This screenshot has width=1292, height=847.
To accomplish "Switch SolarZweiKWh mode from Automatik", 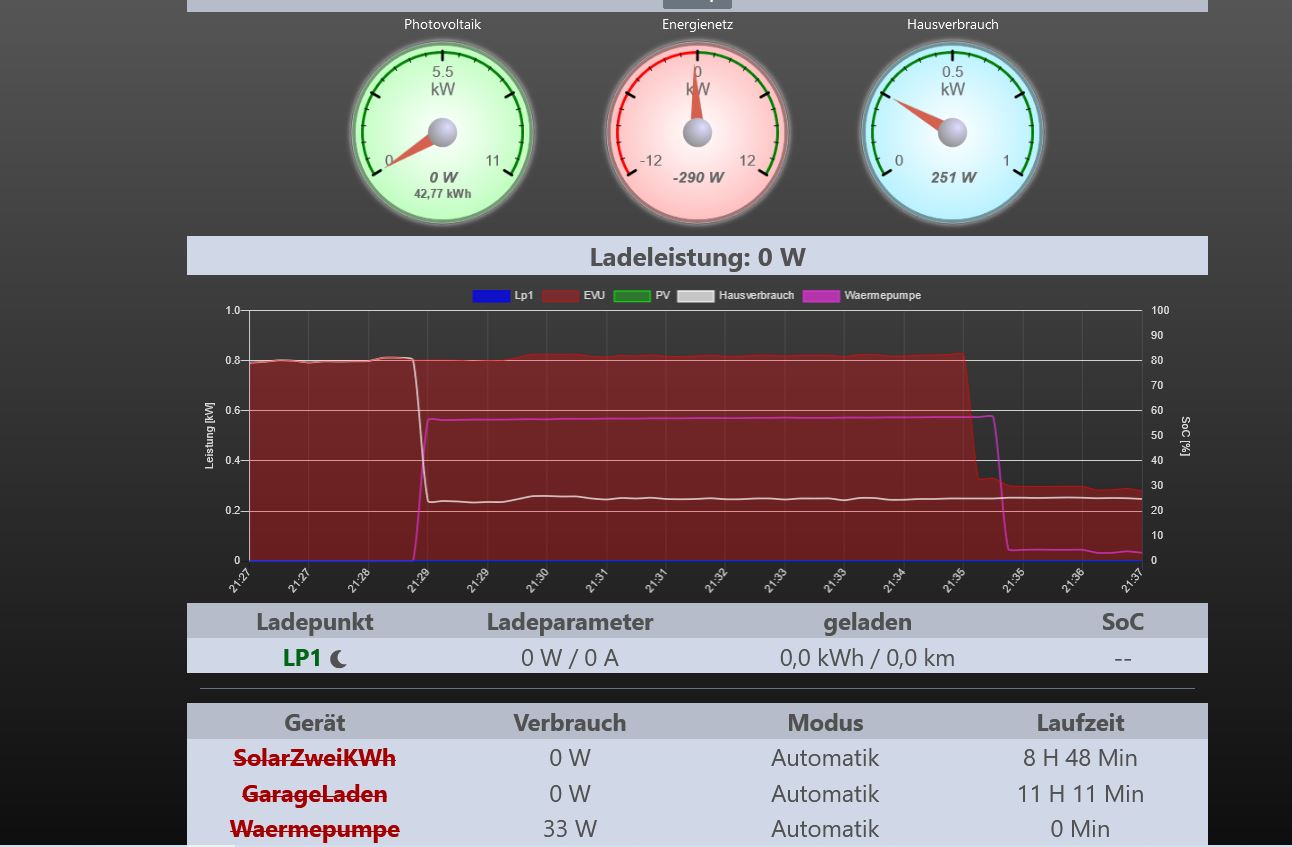I will (824, 758).
